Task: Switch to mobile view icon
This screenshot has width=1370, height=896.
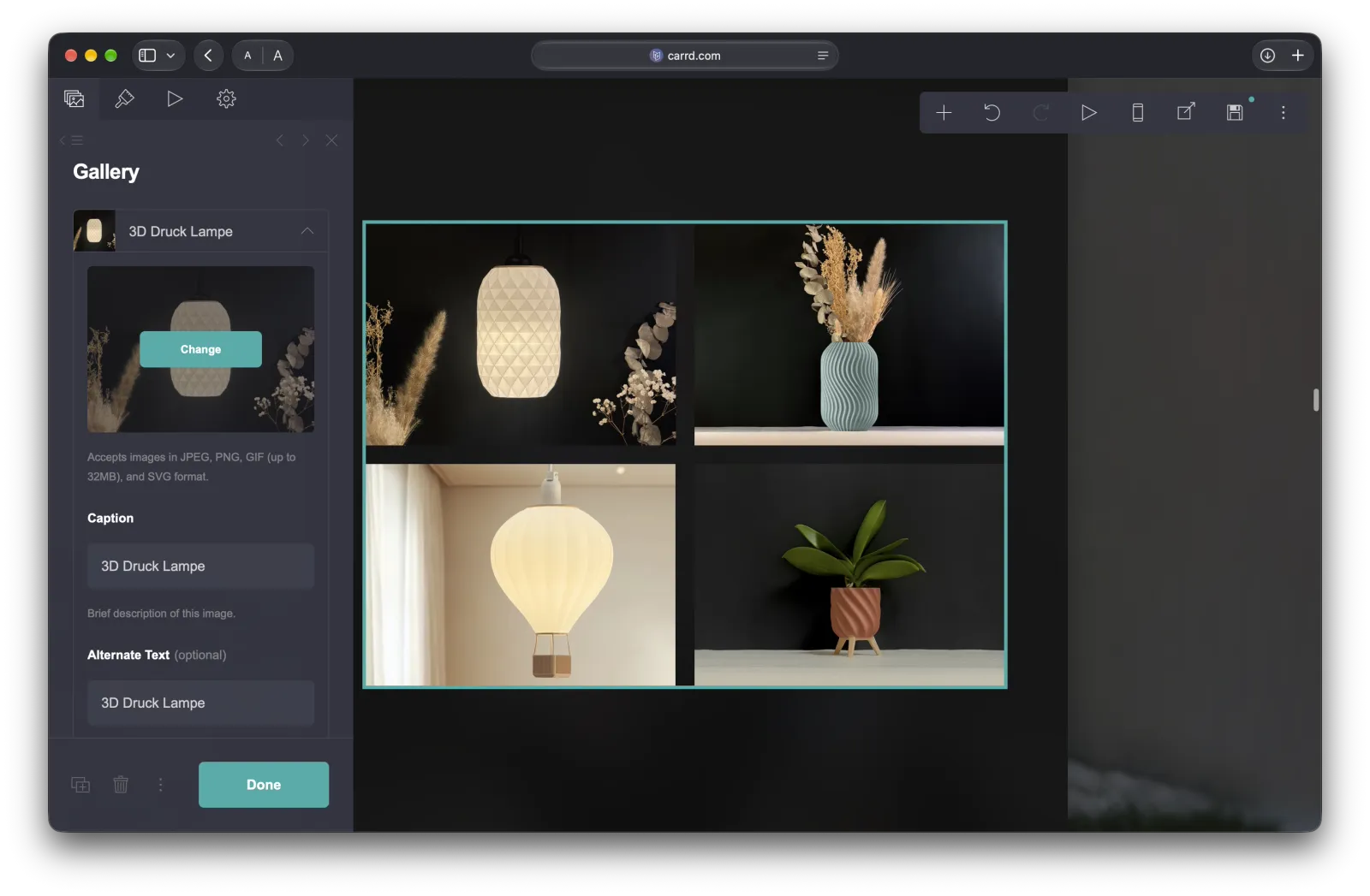Action: (x=1137, y=112)
